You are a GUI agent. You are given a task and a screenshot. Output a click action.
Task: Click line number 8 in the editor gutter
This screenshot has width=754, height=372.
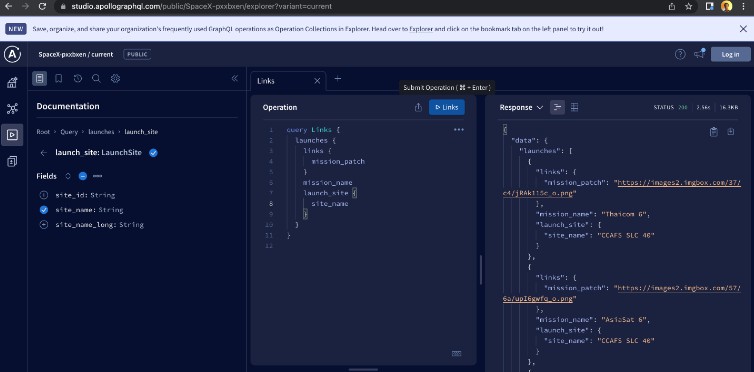(x=272, y=204)
